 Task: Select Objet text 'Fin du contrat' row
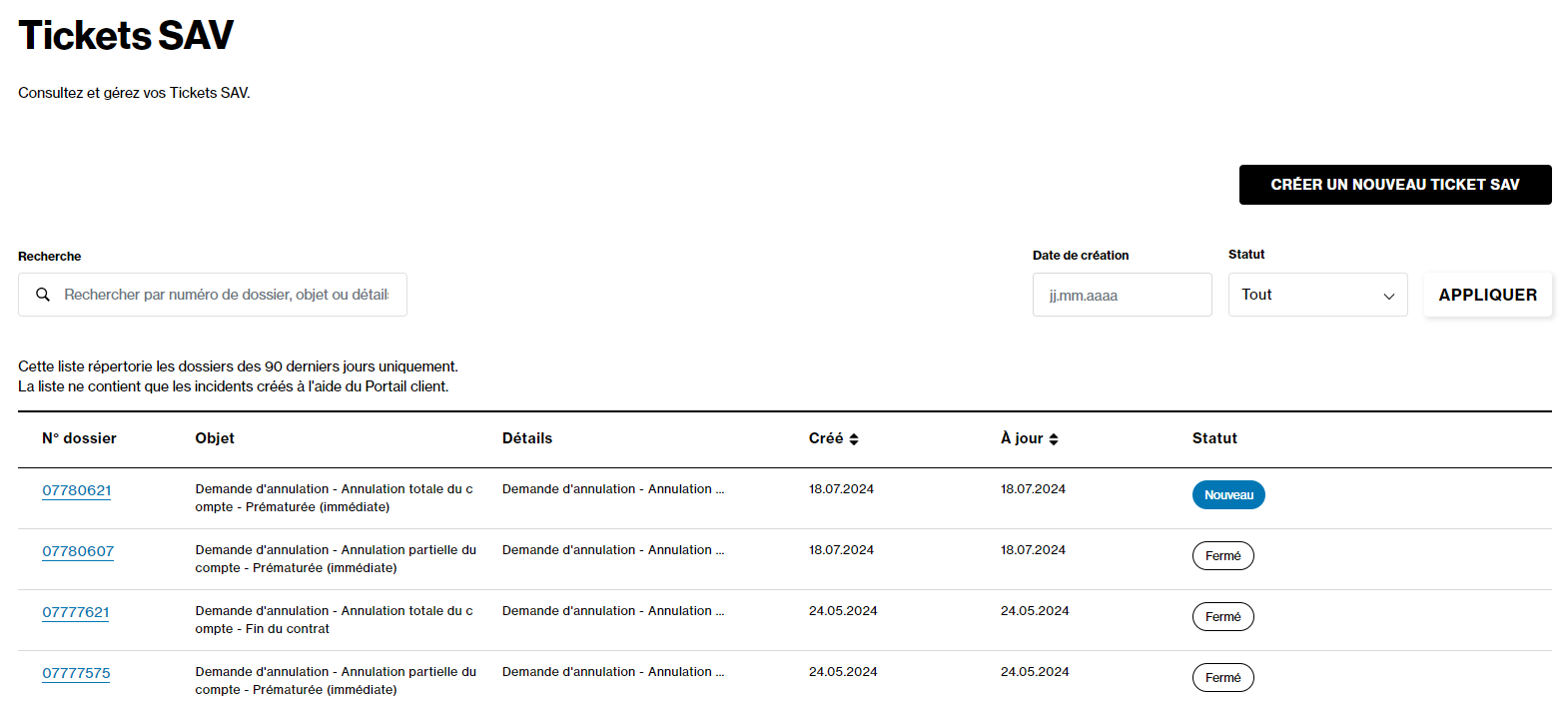pos(335,620)
